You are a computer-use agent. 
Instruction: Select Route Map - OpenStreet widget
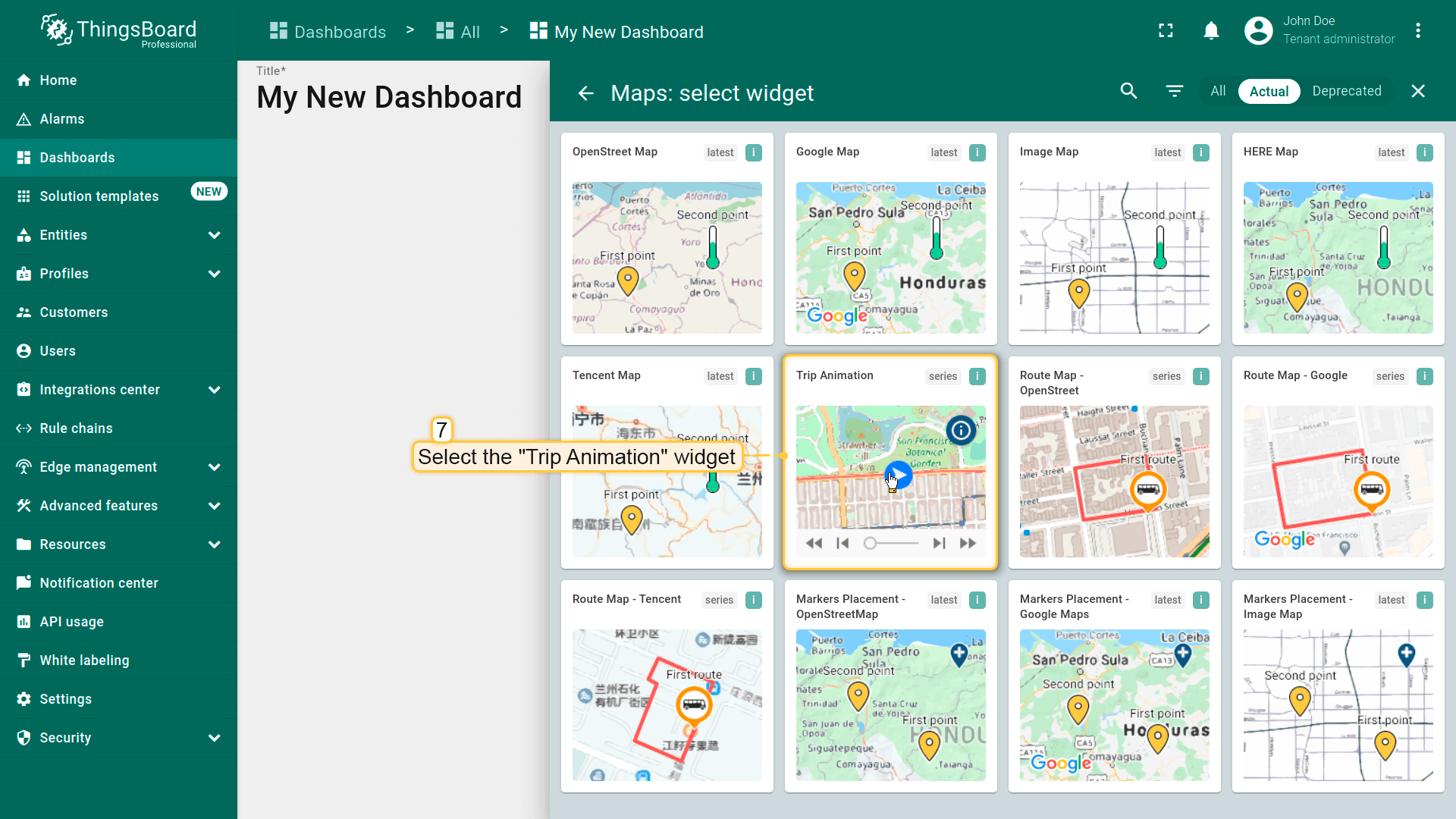click(1115, 463)
